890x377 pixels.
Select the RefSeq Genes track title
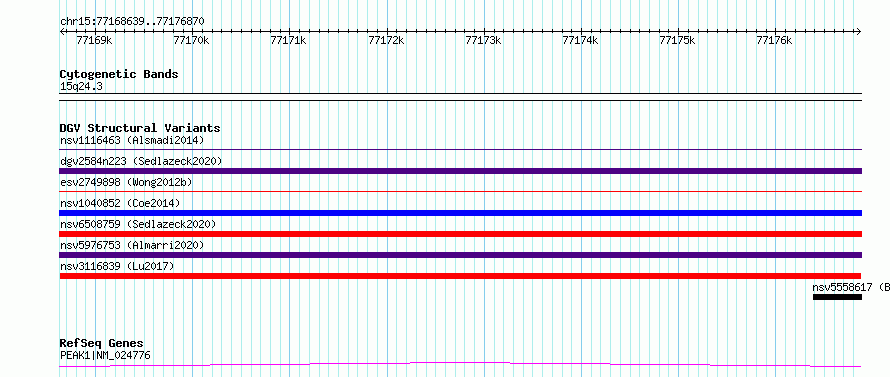tap(102, 344)
